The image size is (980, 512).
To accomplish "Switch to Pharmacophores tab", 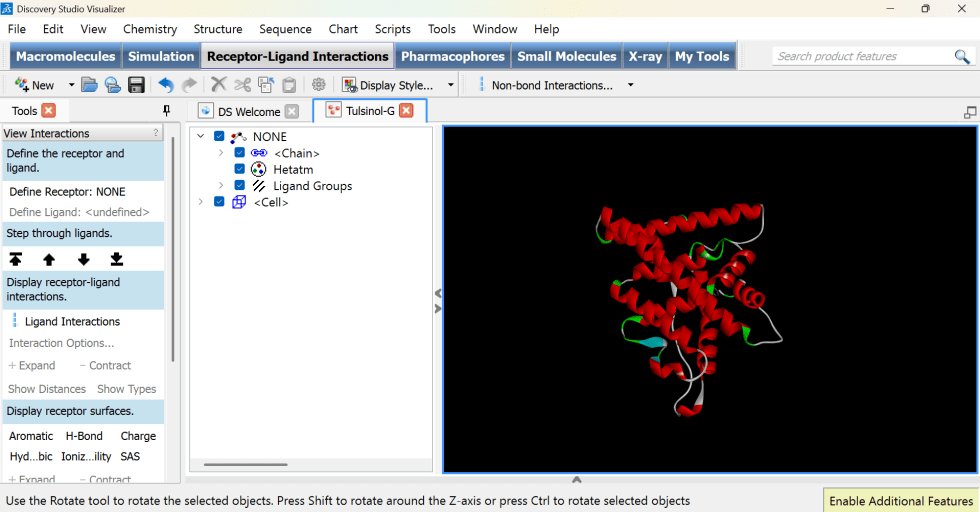I will pos(452,56).
